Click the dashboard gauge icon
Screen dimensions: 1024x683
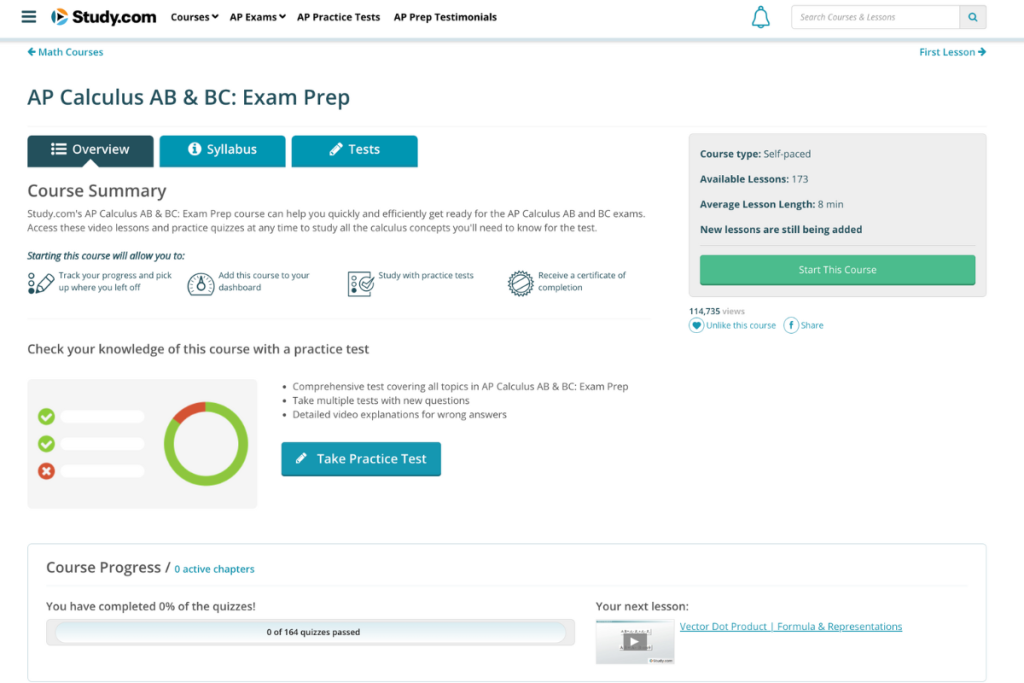(x=201, y=283)
